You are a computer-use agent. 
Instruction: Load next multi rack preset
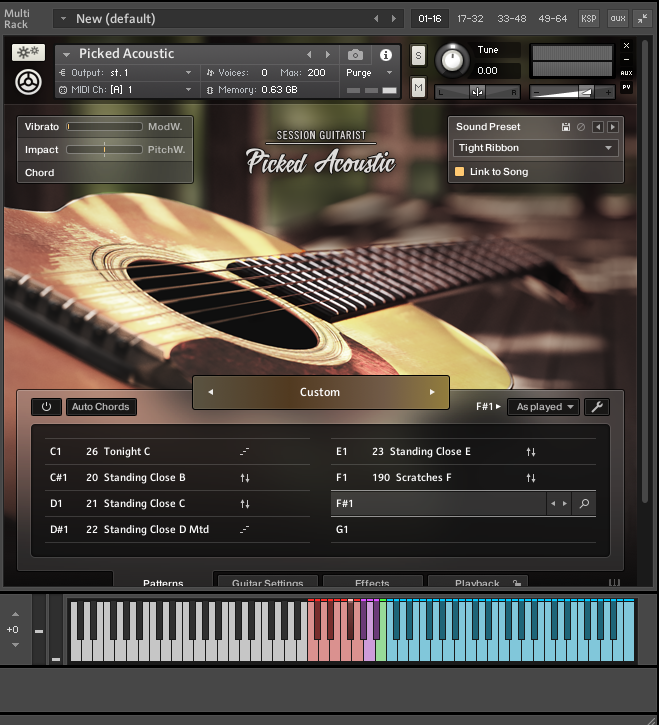[394, 18]
